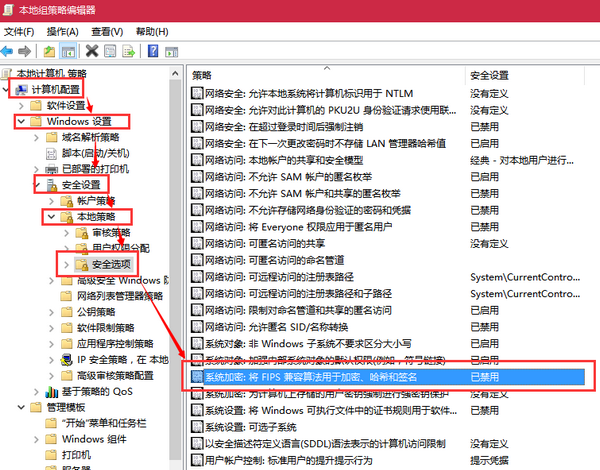Select 系统对象: 非 Windows 子系统不要求区分大小写
Screen dimensions: 600x470
click(x=308, y=343)
